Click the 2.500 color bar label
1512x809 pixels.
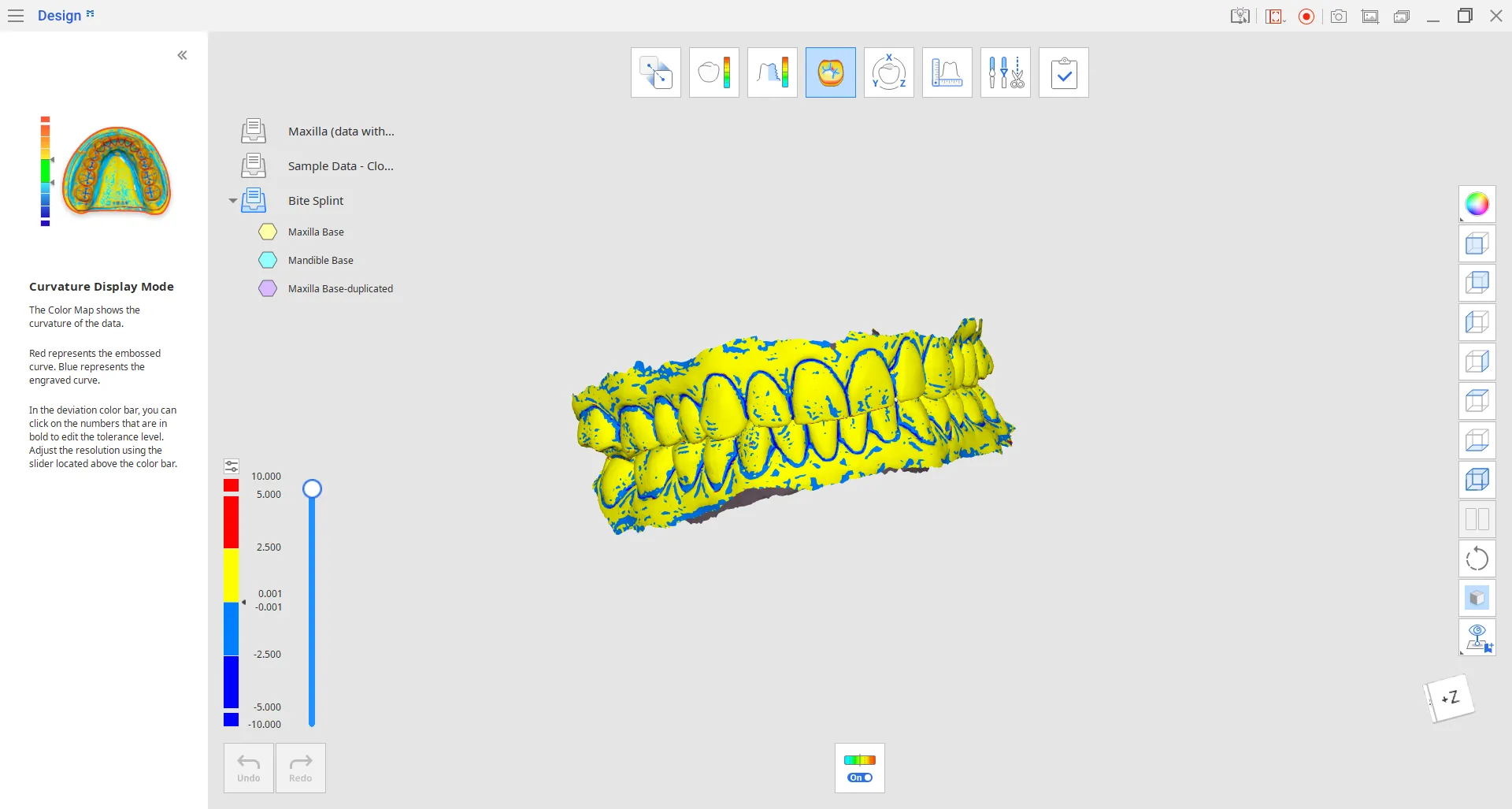269,547
